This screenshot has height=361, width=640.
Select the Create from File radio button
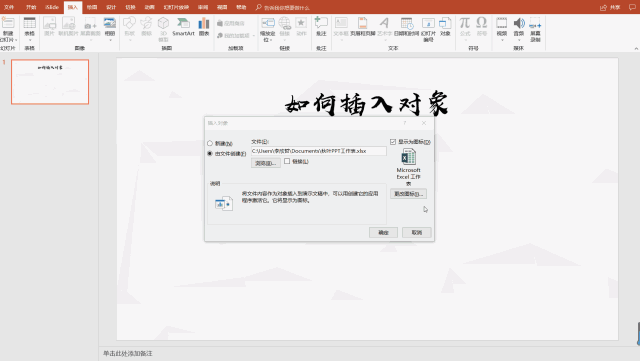210,154
